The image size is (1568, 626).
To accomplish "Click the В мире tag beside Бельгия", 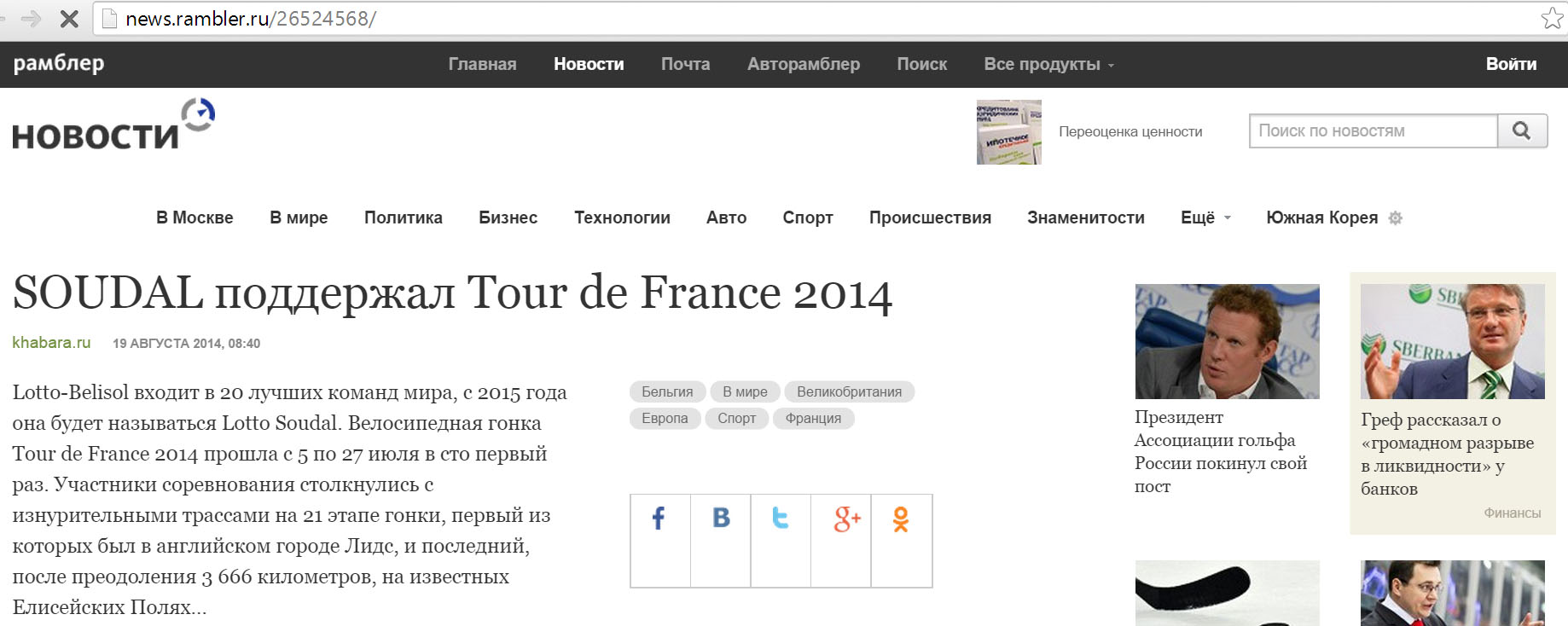I will [x=745, y=391].
